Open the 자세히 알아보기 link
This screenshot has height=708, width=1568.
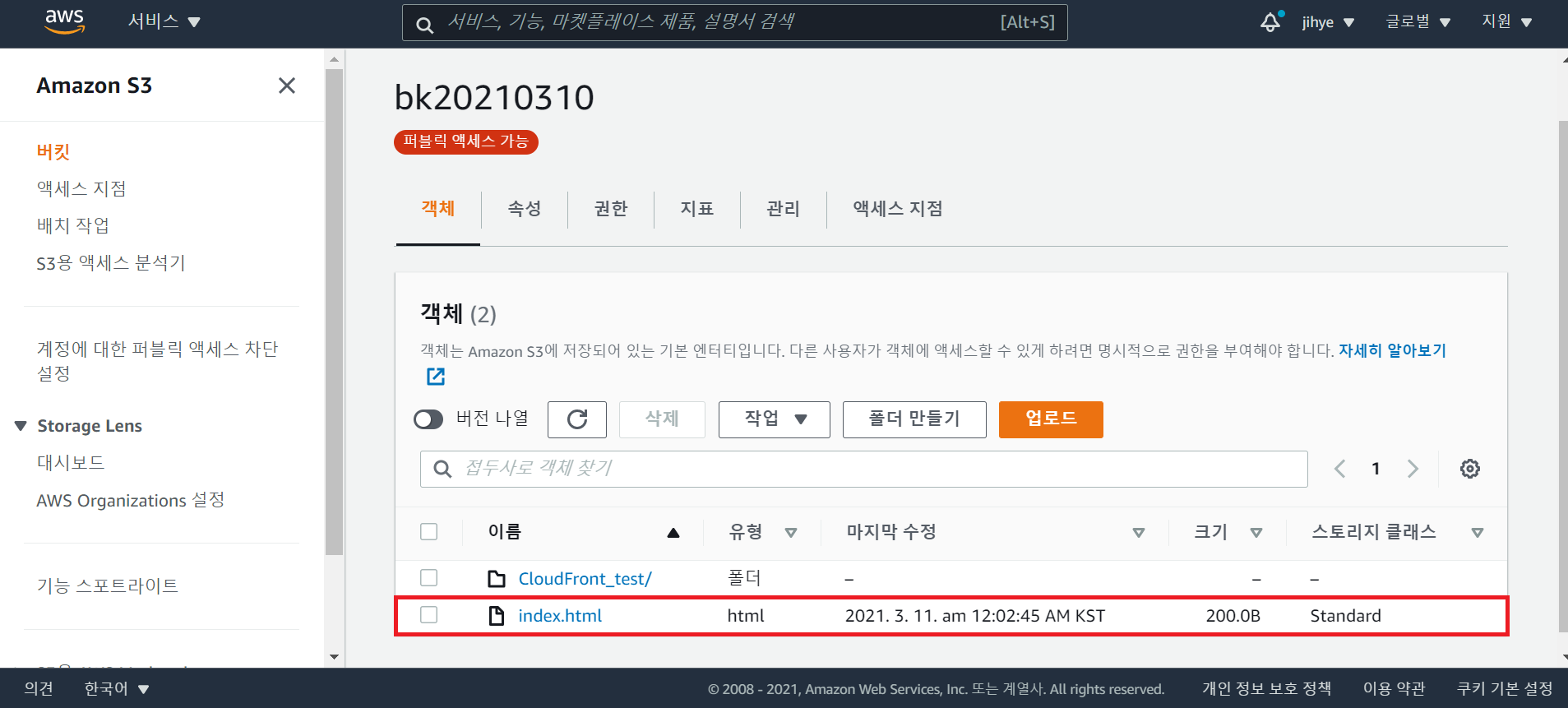[x=1392, y=350]
